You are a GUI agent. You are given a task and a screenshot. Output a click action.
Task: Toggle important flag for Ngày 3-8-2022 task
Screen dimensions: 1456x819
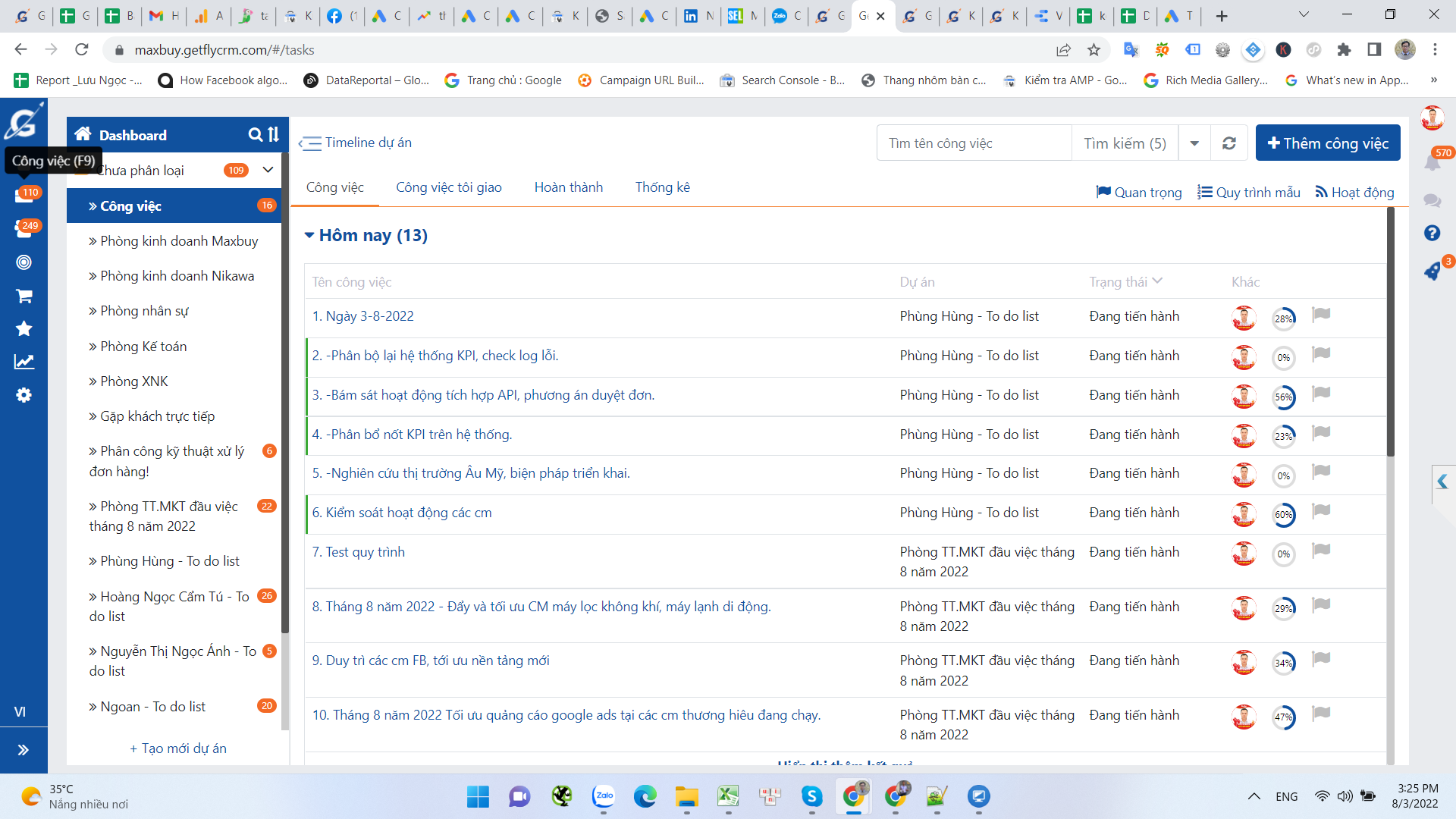pyautogui.click(x=1321, y=315)
